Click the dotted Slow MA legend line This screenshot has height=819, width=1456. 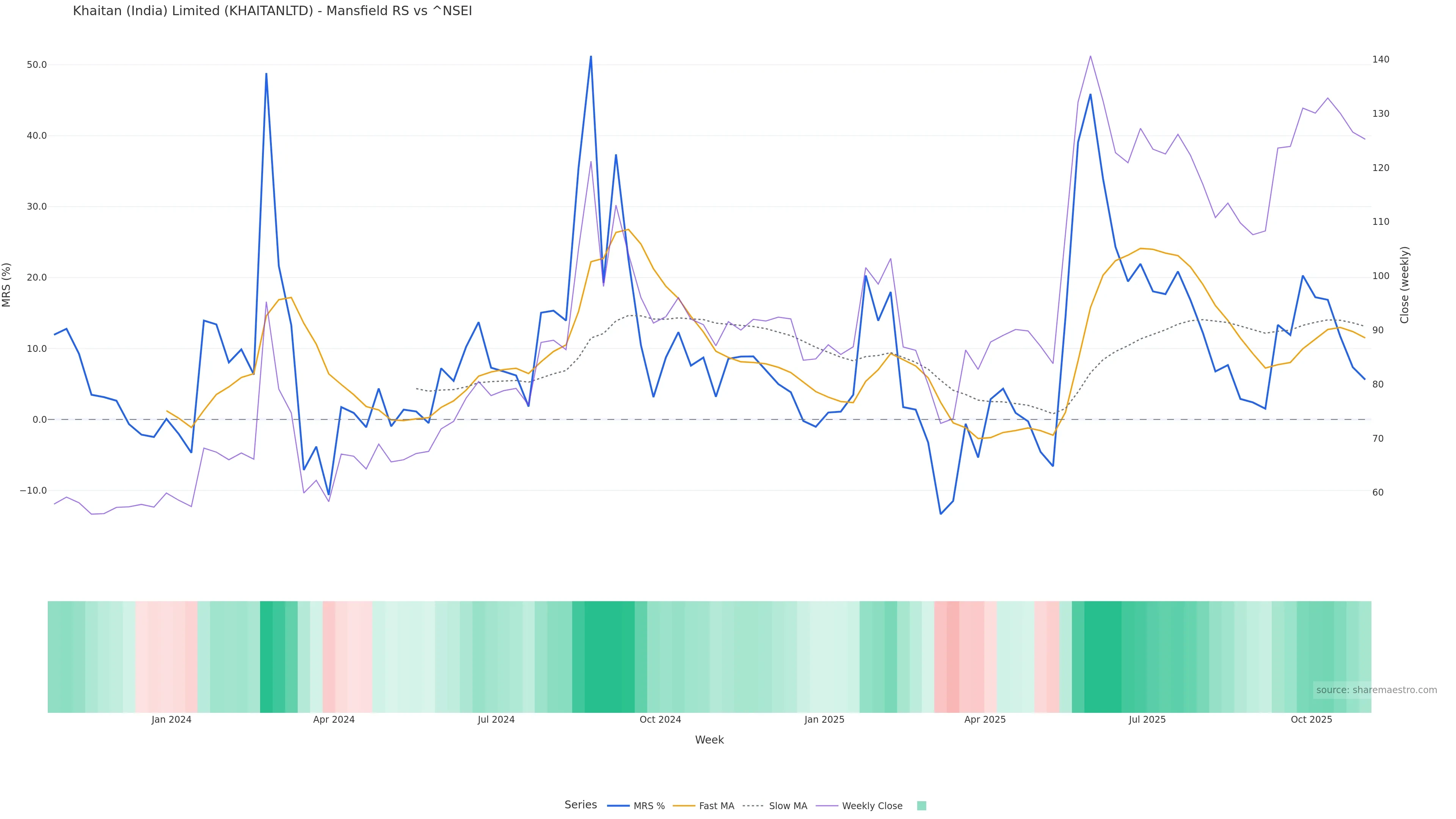pyautogui.click(x=753, y=806)
